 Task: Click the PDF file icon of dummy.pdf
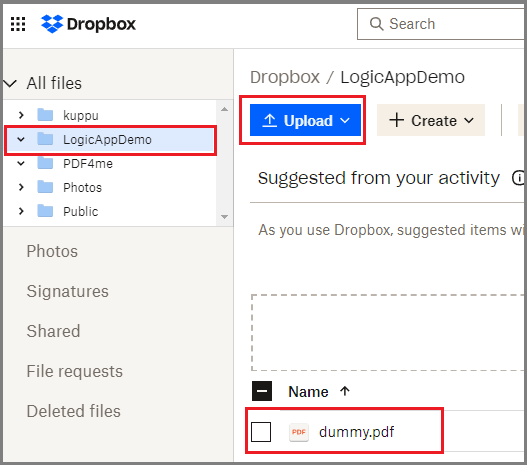click(299, 432)
